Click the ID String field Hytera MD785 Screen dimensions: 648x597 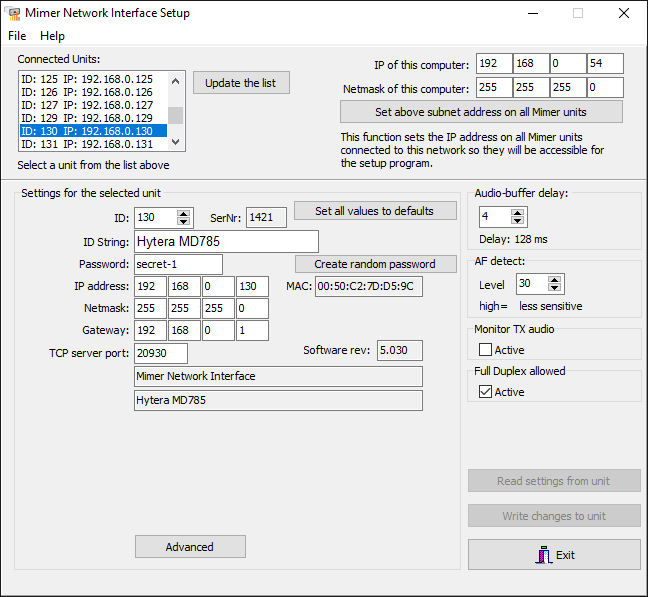pyautogui.click(x=226, y=242)
